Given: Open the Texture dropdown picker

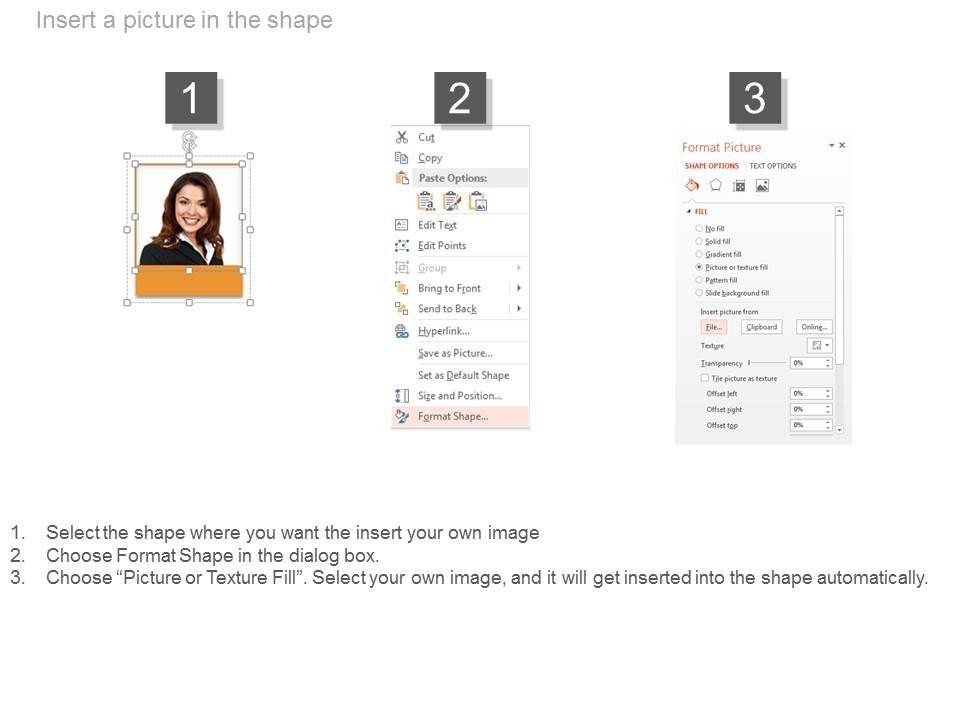Looking at the screenshot, I should [820, 345].
